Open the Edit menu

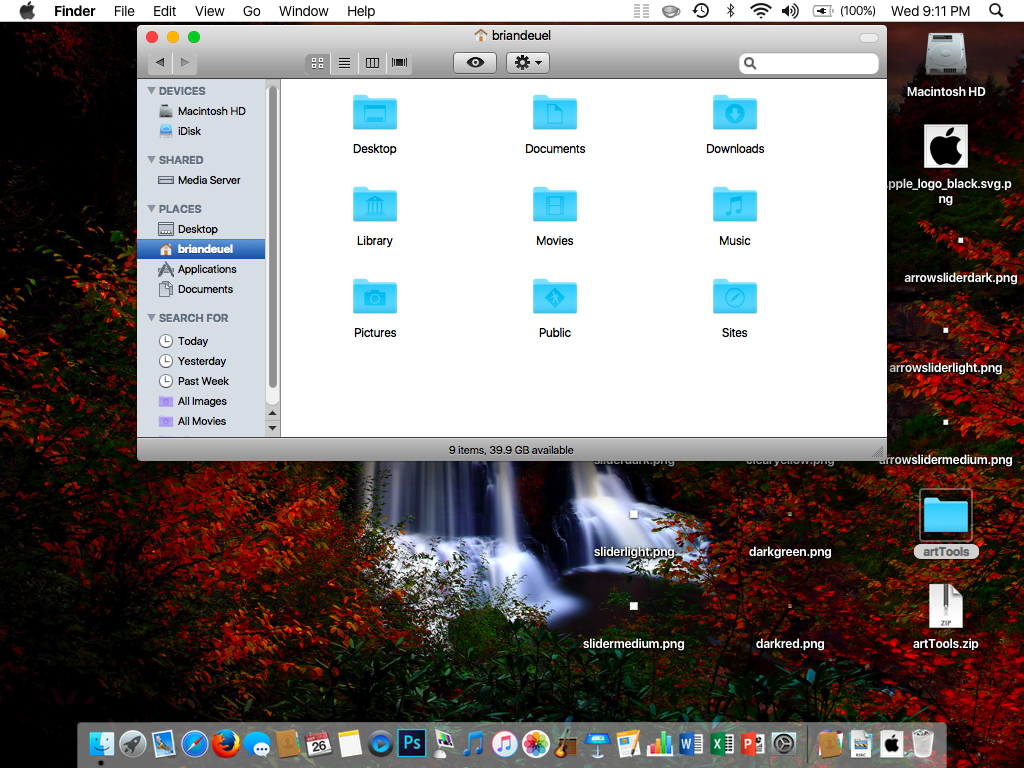(x=165, y=11)
